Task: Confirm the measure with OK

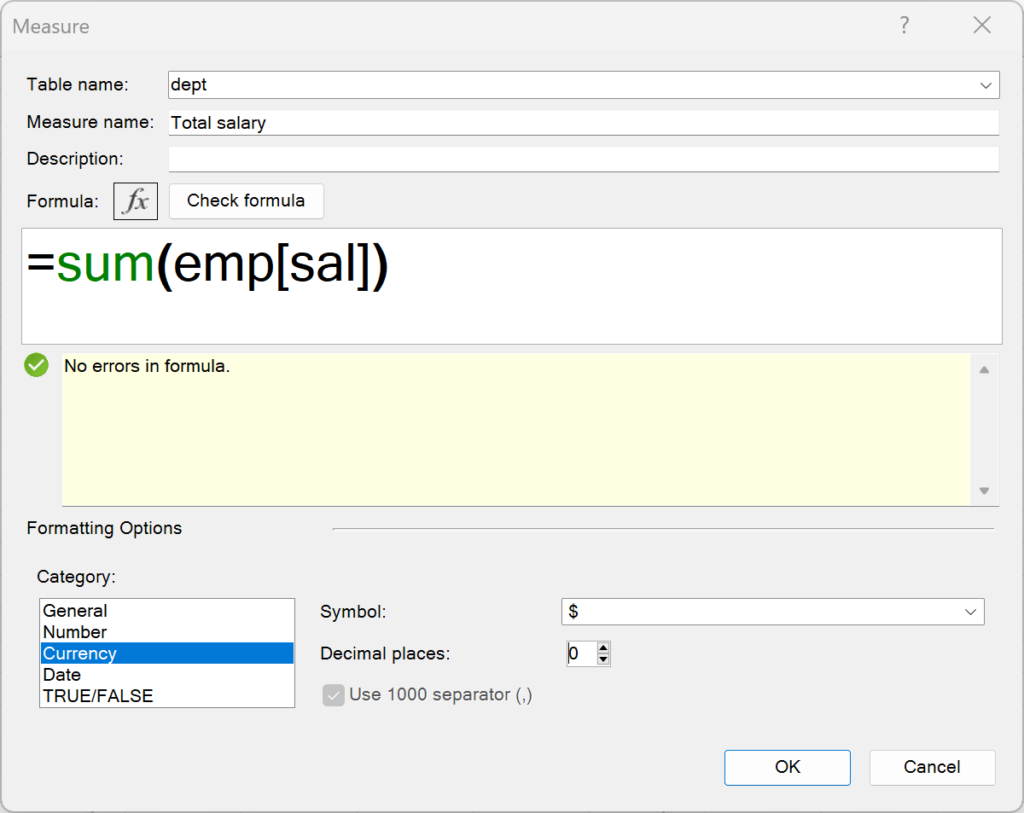Action: 787,767
